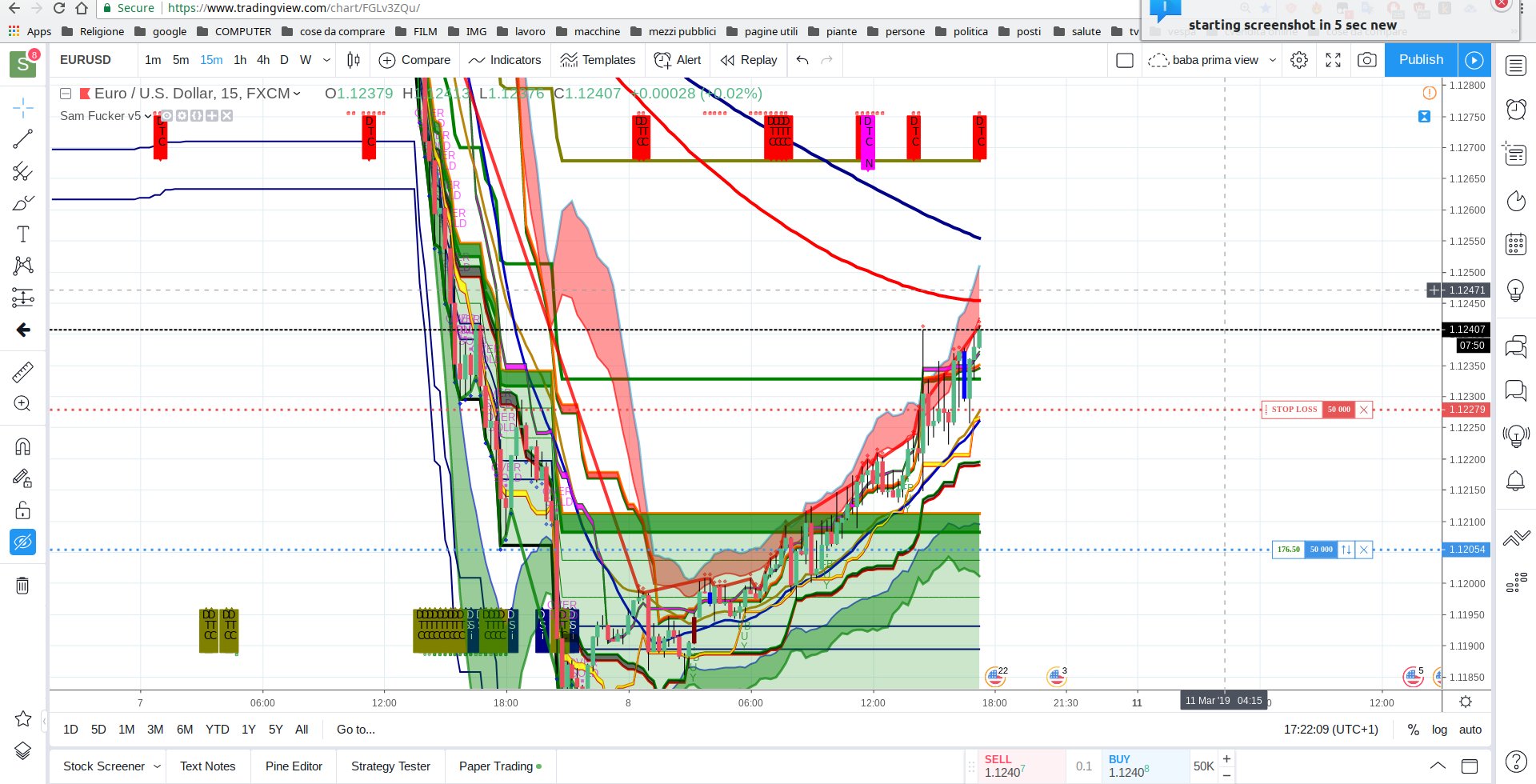Open the candle chart style selector
1536x784 pixels.
tap(354, 60)
